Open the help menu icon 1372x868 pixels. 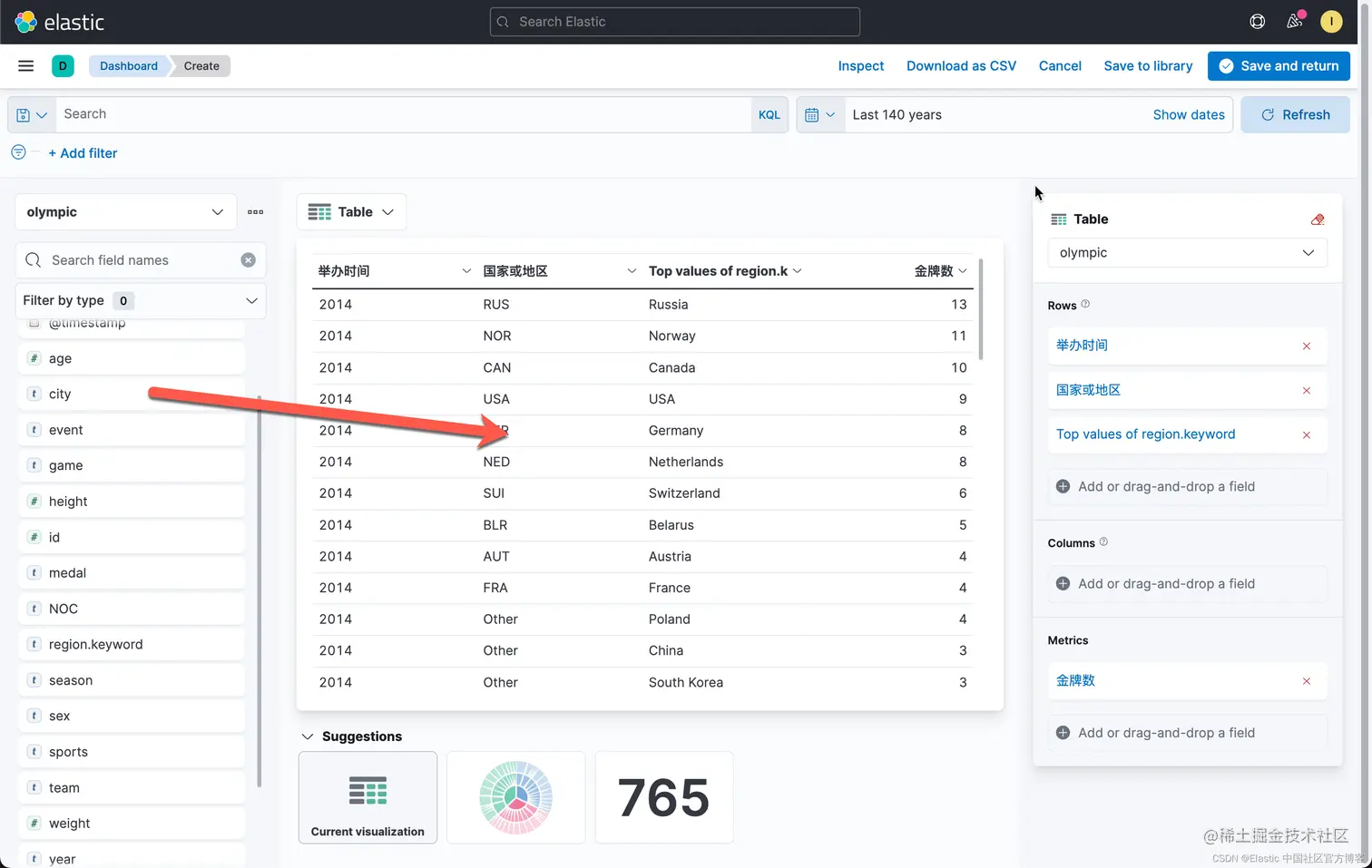[1257, 22]
